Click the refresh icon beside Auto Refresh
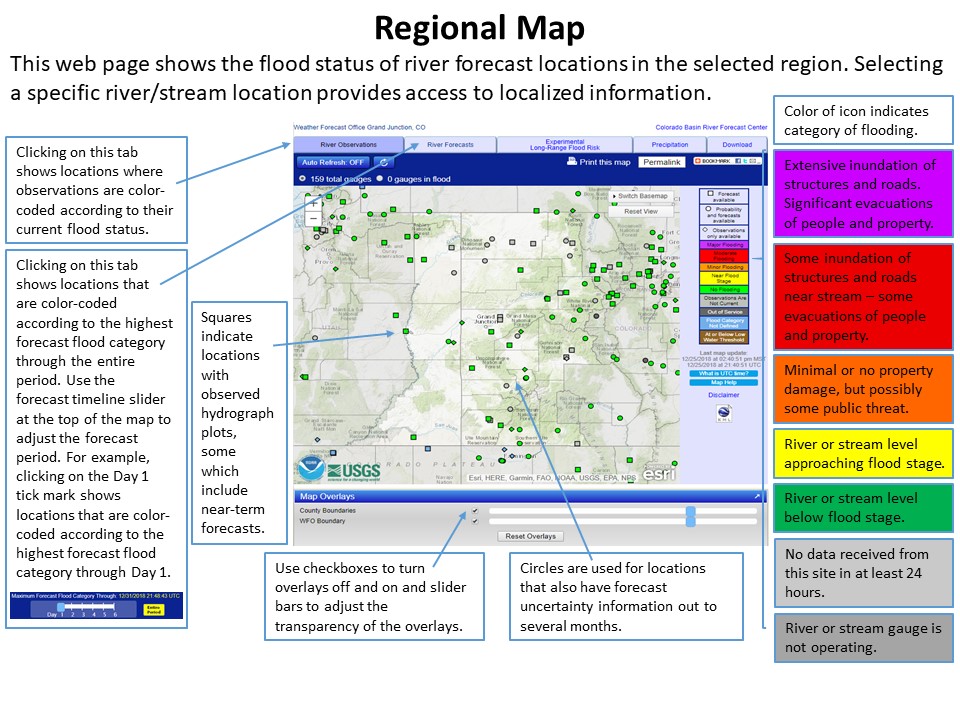The height and width of the screenshot is (720, 960). 384,162
